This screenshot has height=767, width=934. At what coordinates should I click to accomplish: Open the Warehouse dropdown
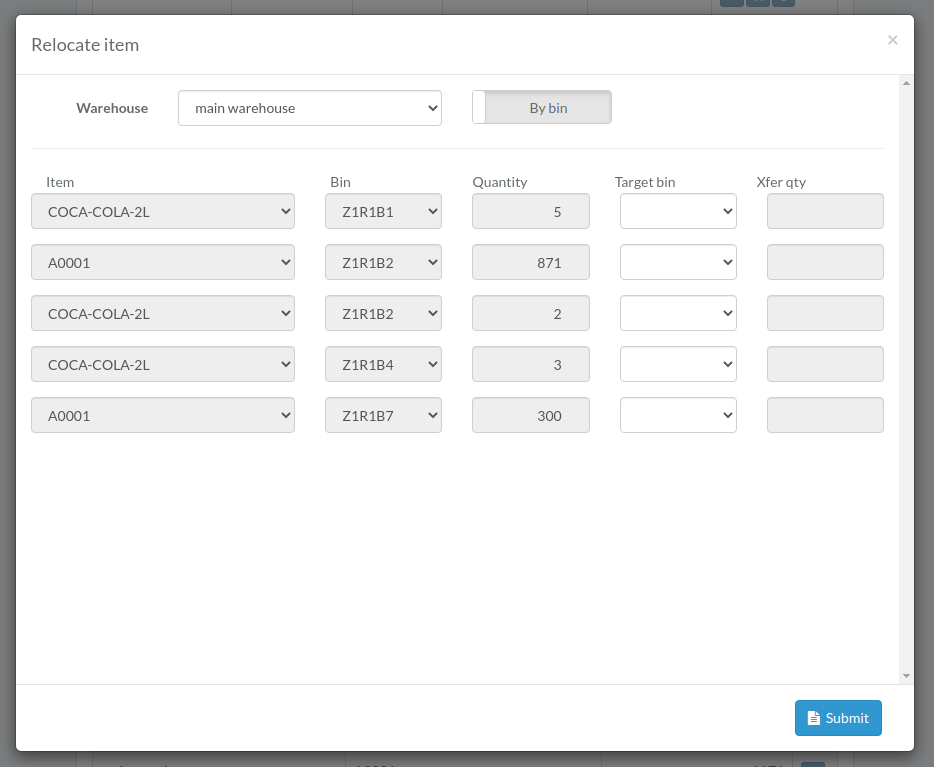310,108
